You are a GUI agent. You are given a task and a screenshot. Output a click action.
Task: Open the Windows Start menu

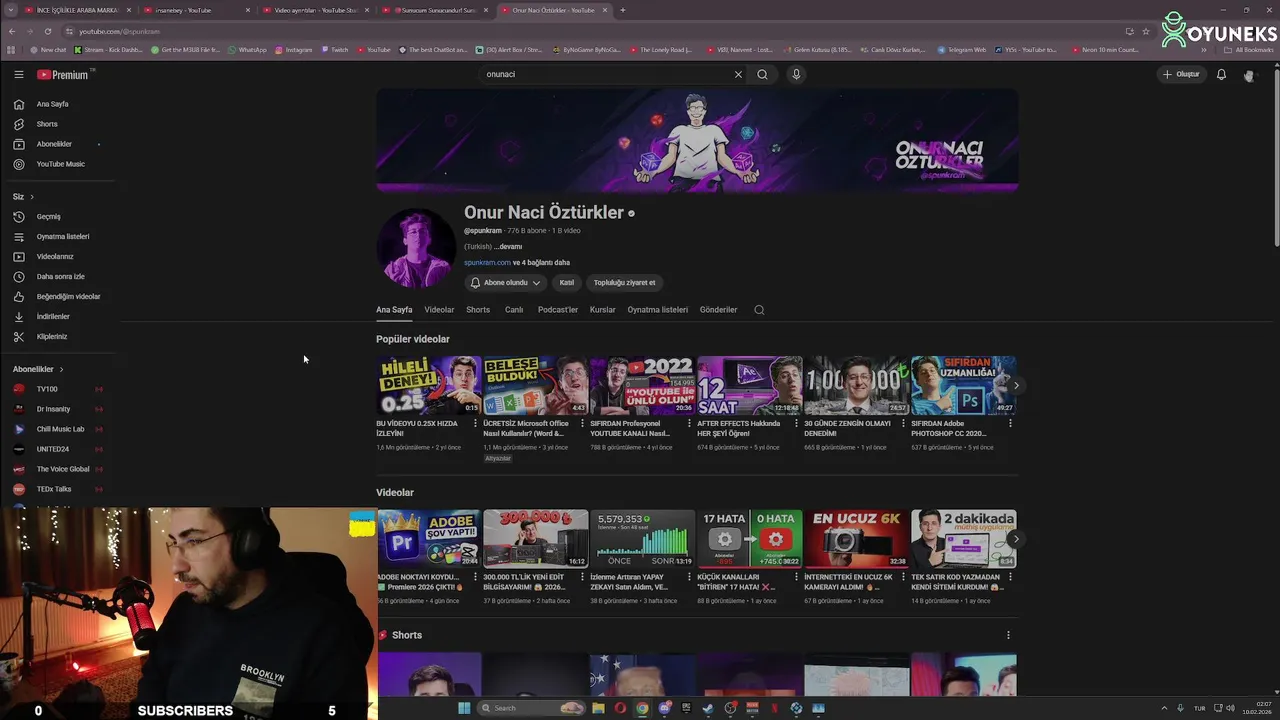click(464, 708)
